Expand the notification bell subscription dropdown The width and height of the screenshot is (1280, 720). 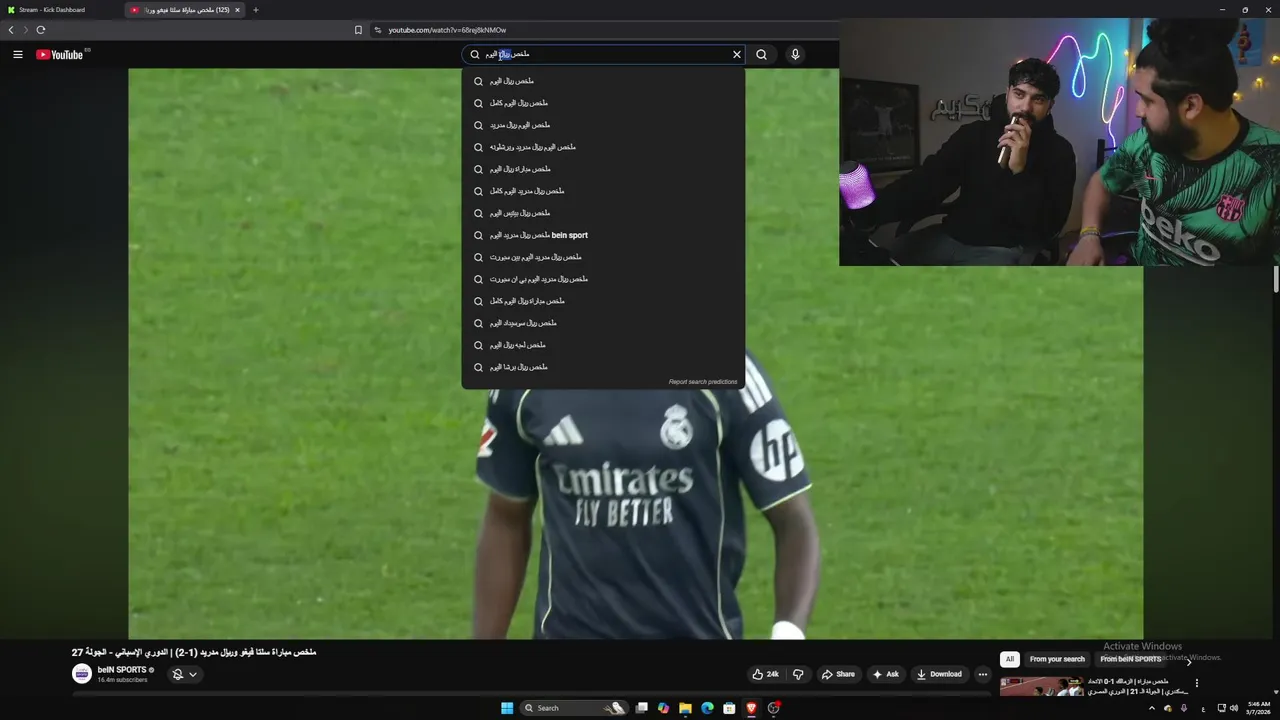tap(184, 674)
